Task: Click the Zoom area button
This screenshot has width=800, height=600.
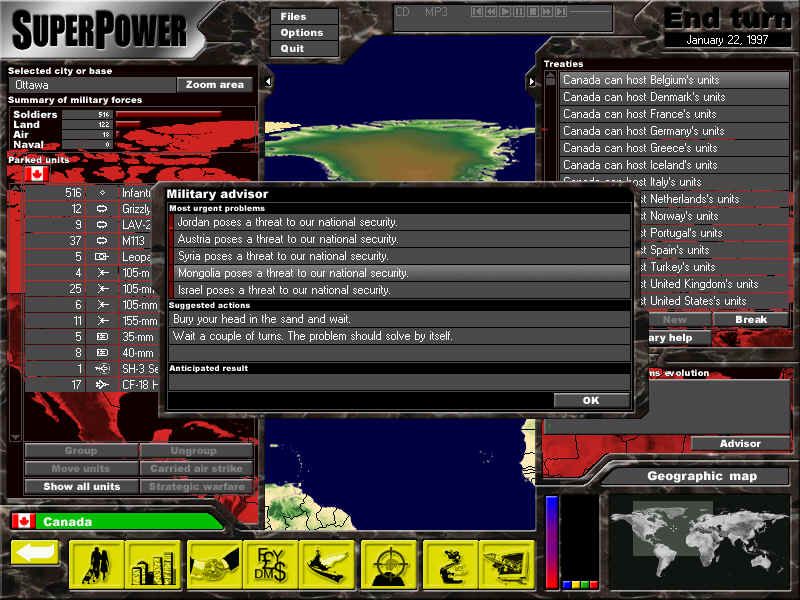Action: coord(215,85)
